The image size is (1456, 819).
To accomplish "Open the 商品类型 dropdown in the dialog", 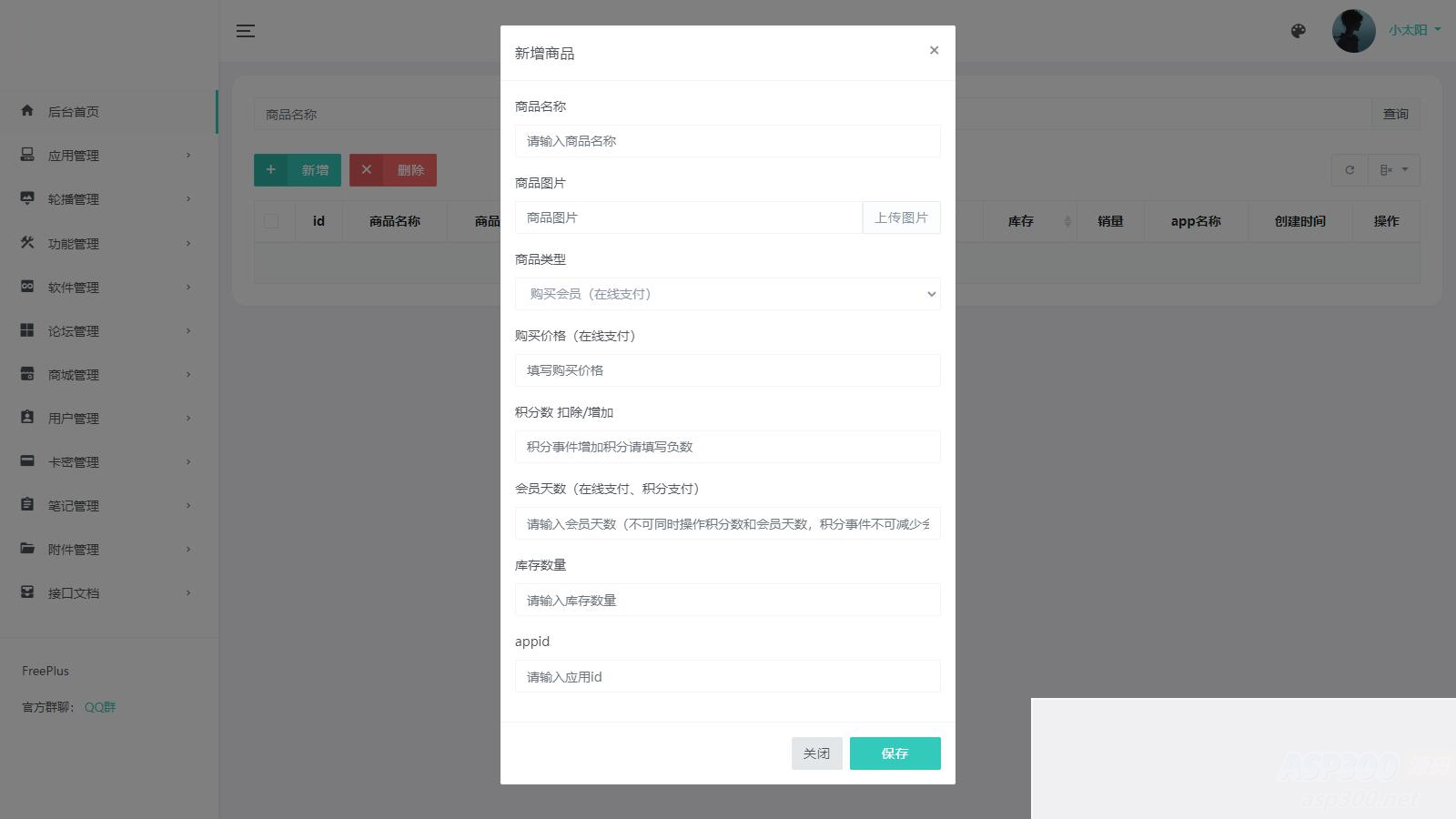I will click(727, 294).
